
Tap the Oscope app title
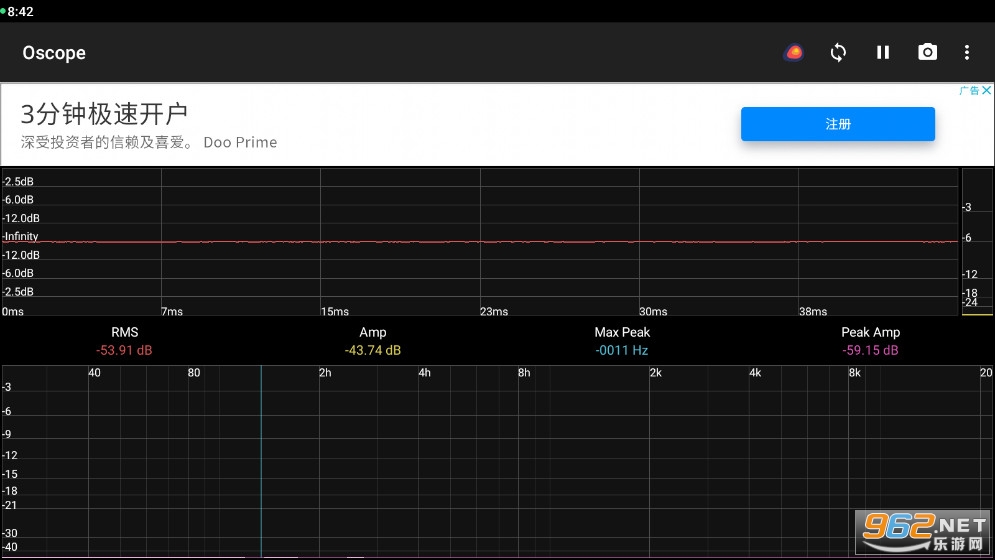click(x=54, y=53)
